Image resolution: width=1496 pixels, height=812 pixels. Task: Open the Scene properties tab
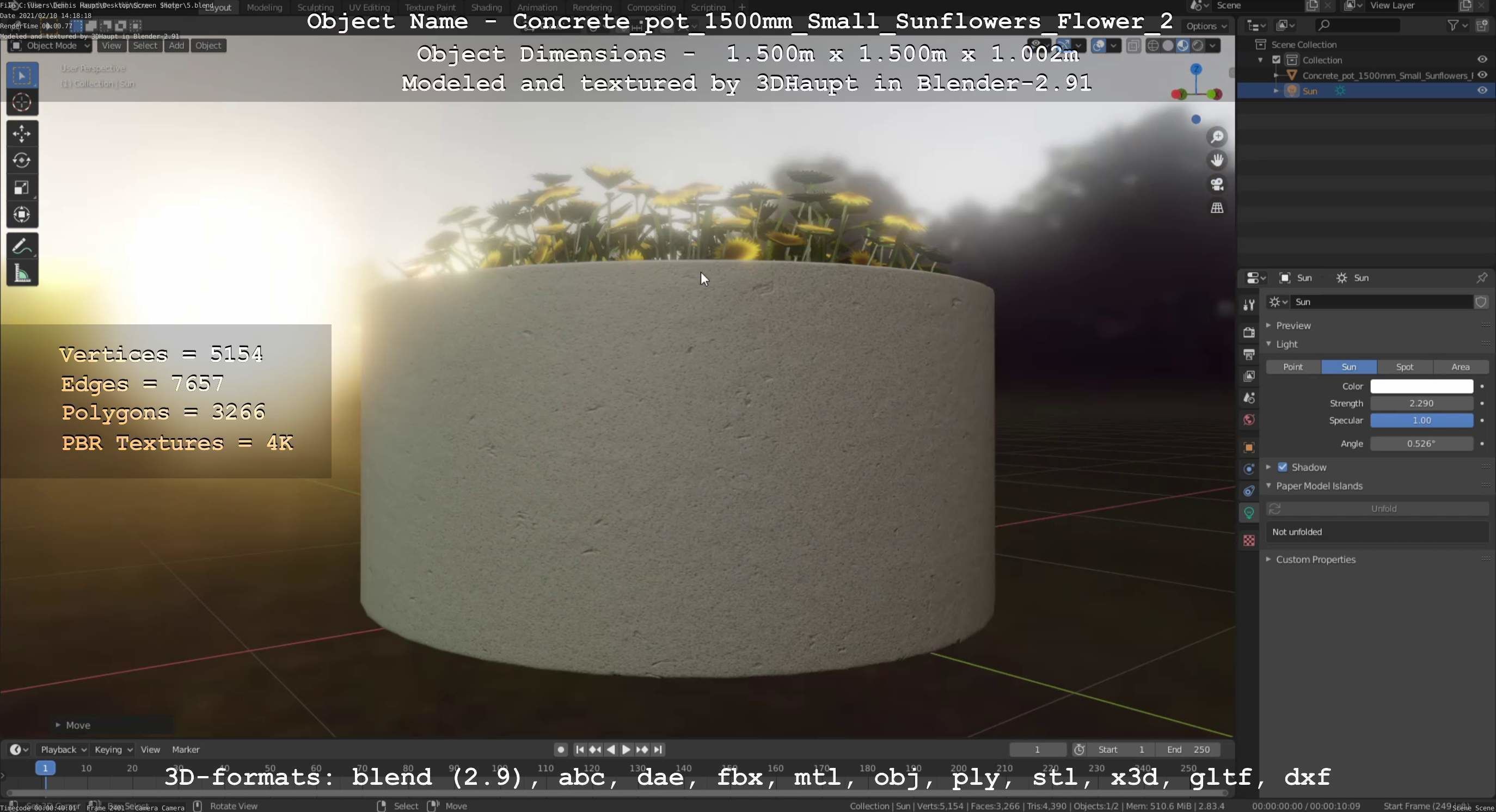(1249, 398)
